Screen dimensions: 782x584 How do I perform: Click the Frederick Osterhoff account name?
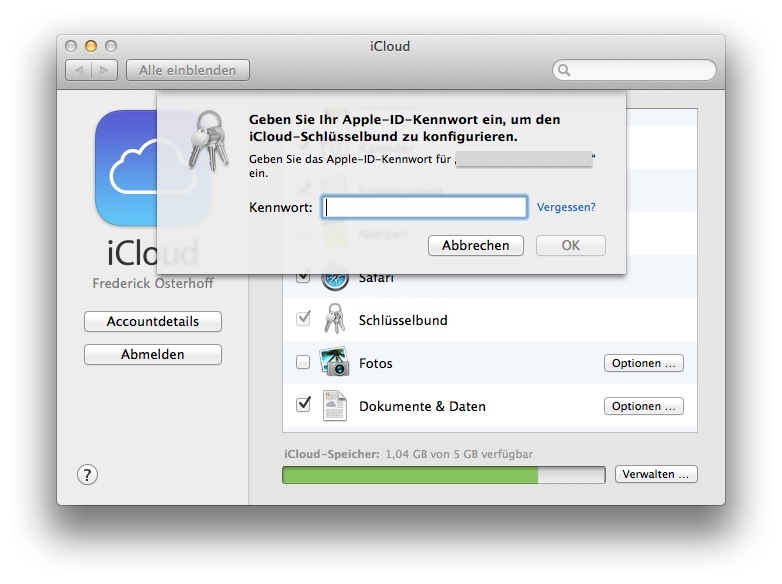point(153,283)
